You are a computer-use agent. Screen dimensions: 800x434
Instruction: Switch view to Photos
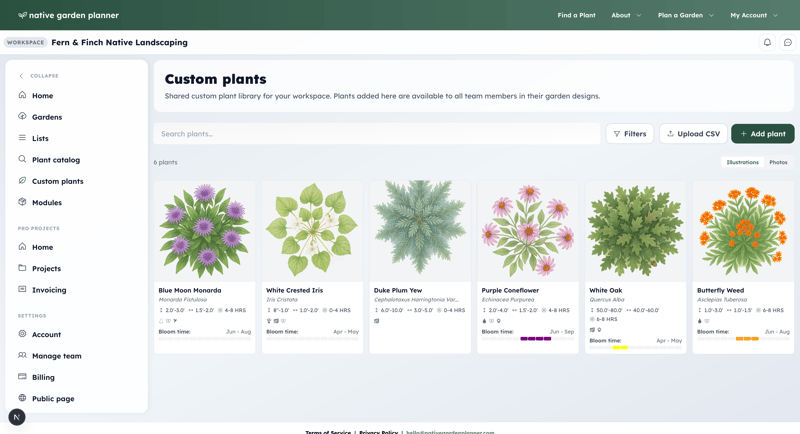click(778, 162)
